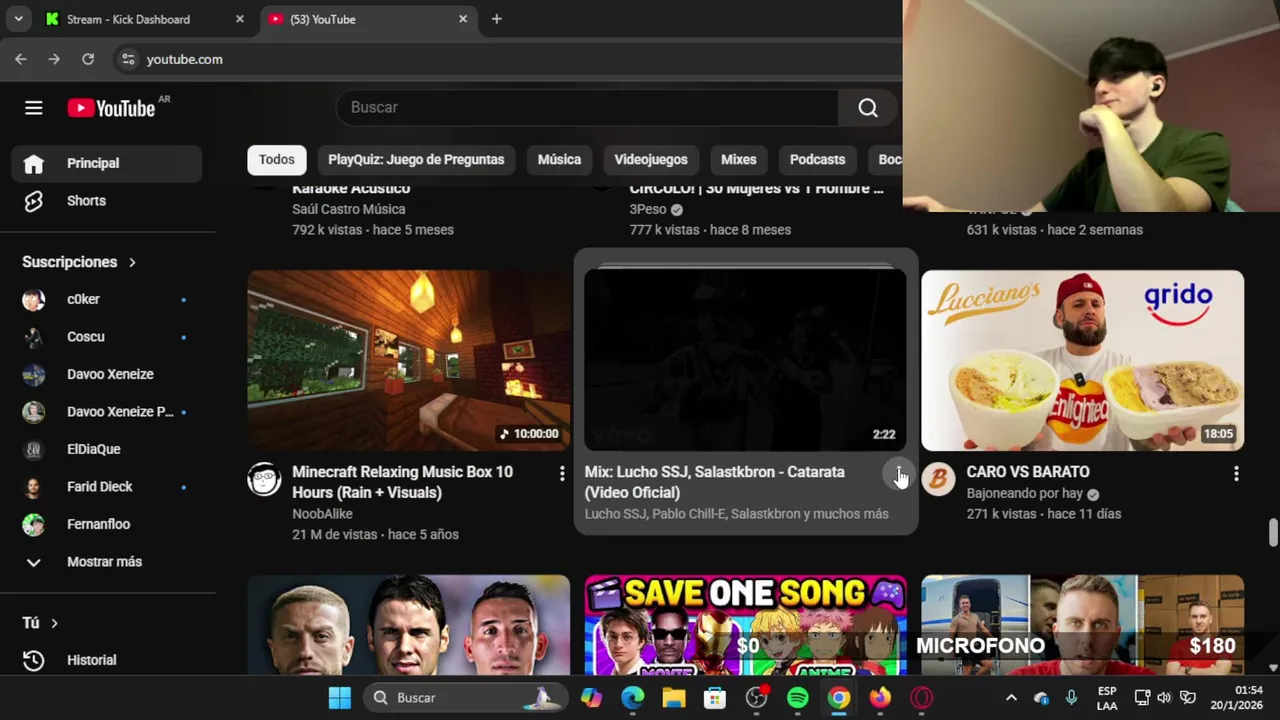This screenshot has height=720, width=1280.
Task: Show hidden system tray icons
Action: [x=1011, y=698]
